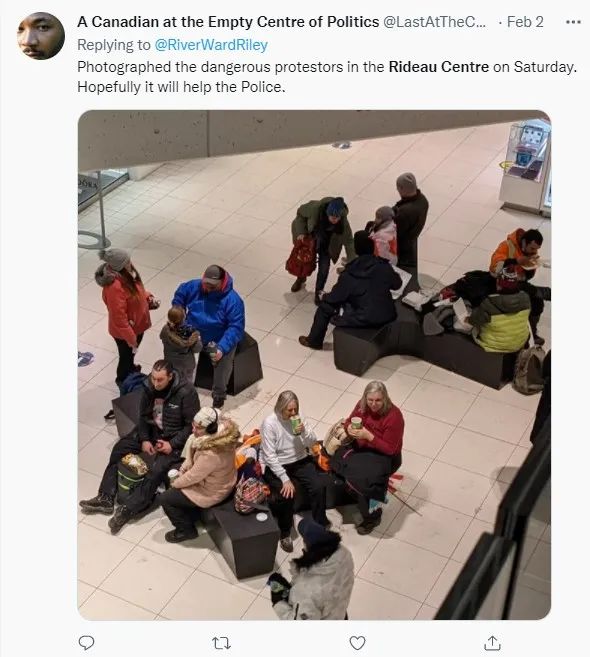Click the 'Replying to' label
590x657 pixels.
[x=114, y=44]
